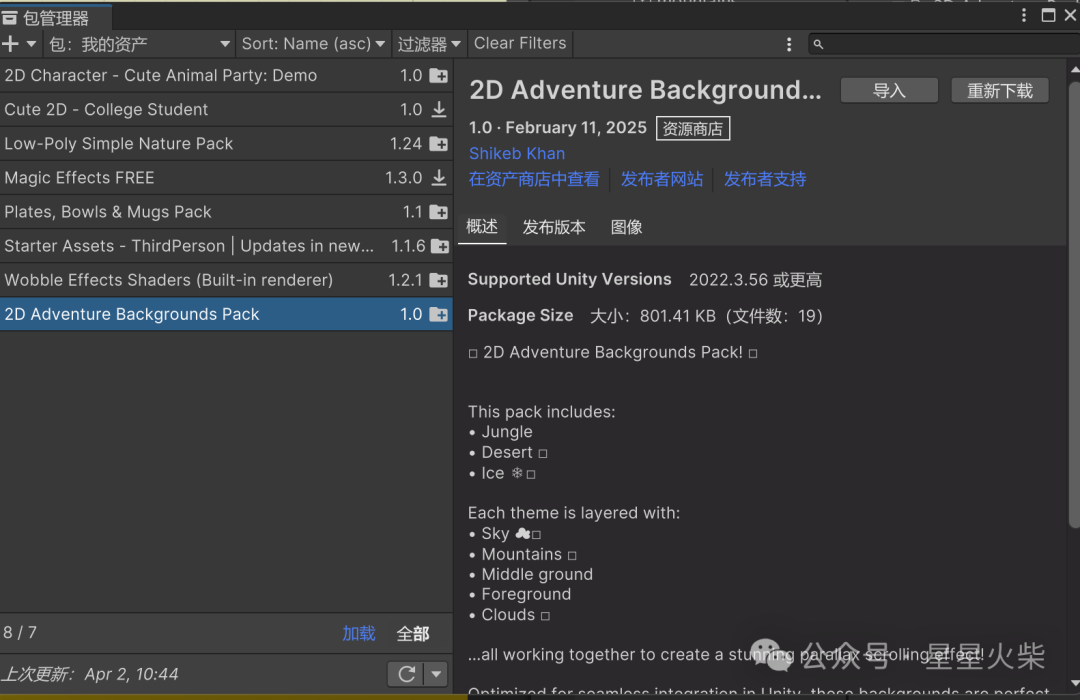Click the add package plus icon
Viewport: 1080px width, 700px height.
pyautogui.click(x=10, y=44)
